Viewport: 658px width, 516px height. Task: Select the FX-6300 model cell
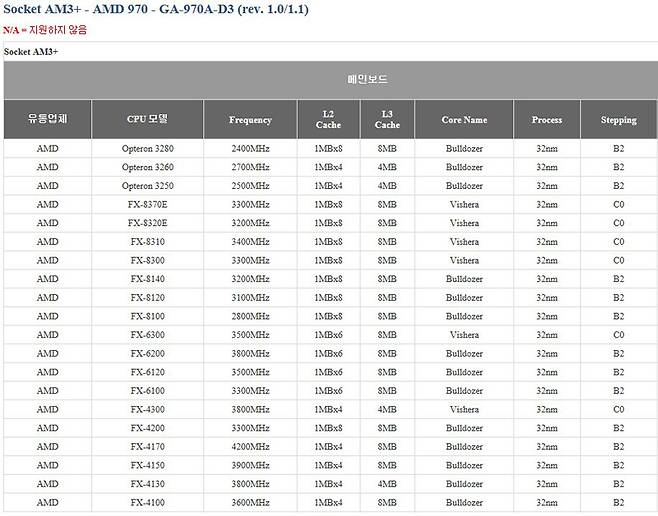tap(148, 335)
